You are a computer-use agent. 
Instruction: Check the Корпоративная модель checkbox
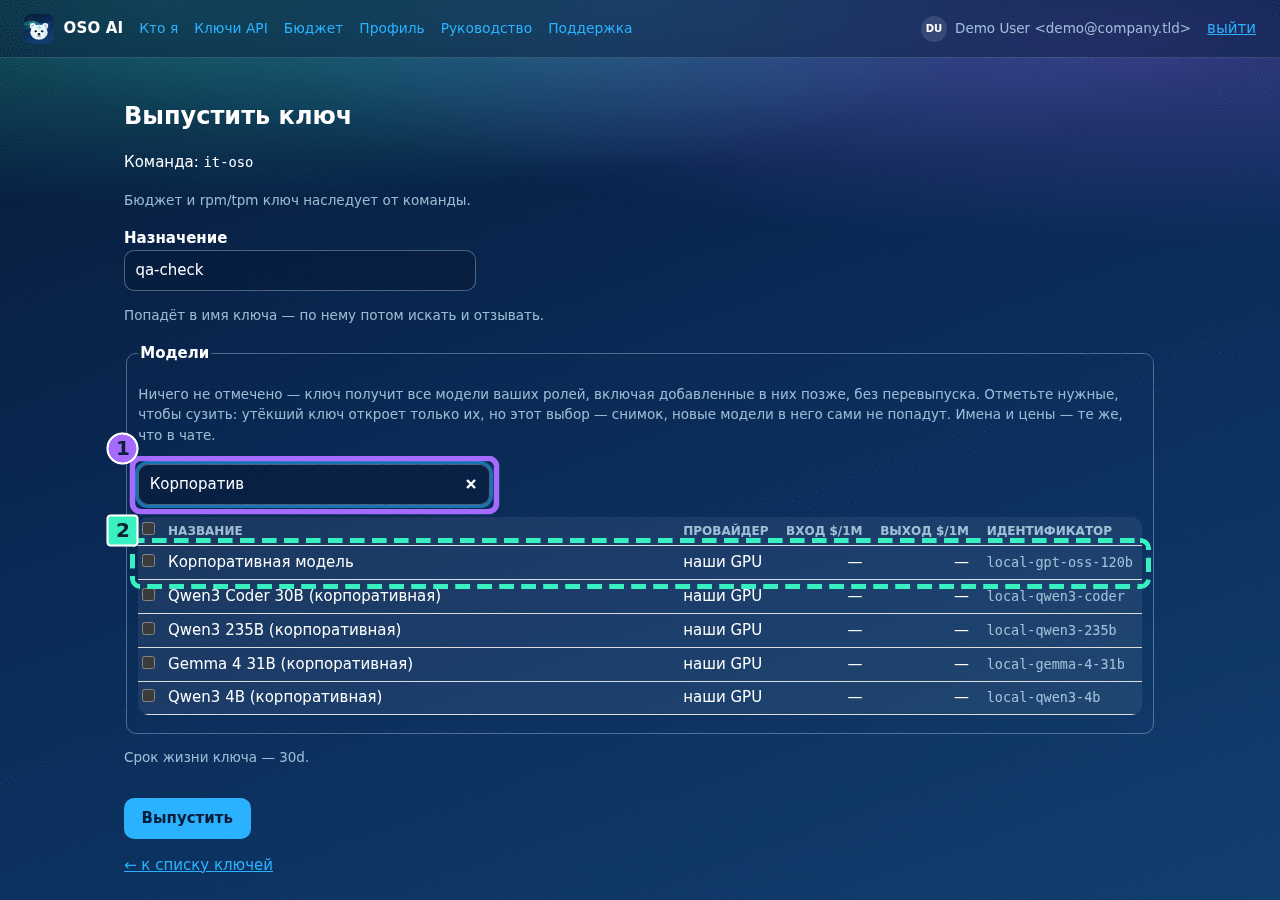148,561
